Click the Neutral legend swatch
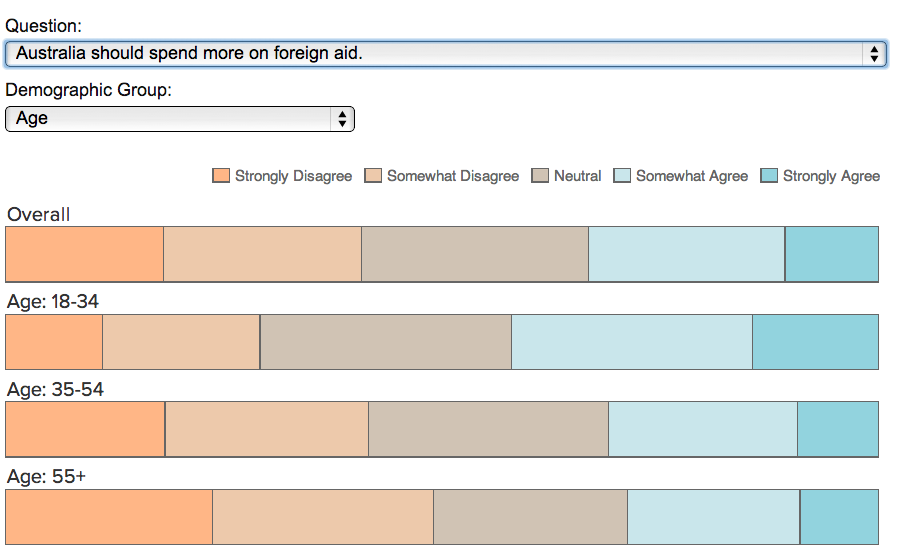 pos(540,176)
